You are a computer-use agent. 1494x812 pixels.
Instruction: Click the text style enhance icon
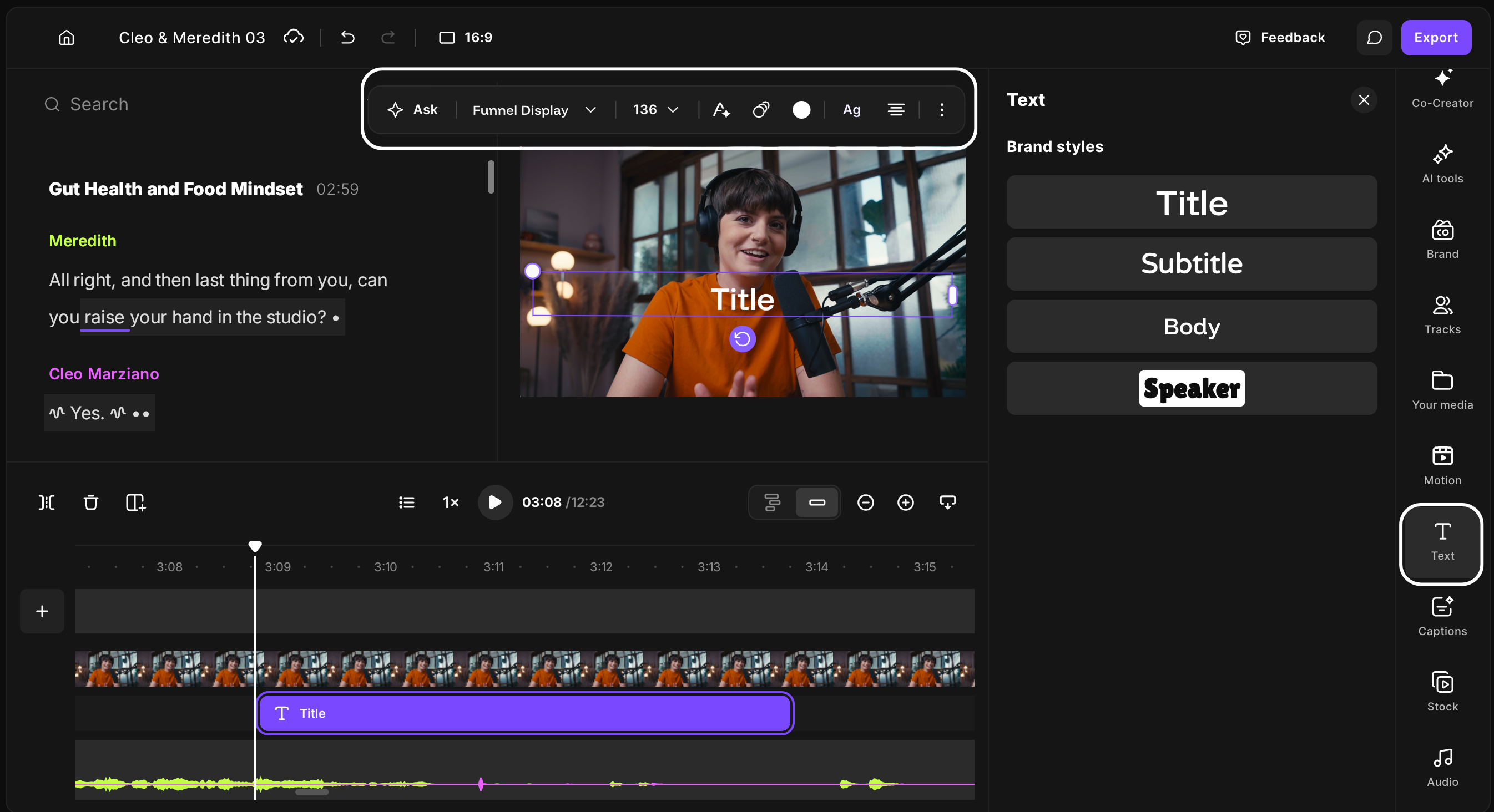721,109
